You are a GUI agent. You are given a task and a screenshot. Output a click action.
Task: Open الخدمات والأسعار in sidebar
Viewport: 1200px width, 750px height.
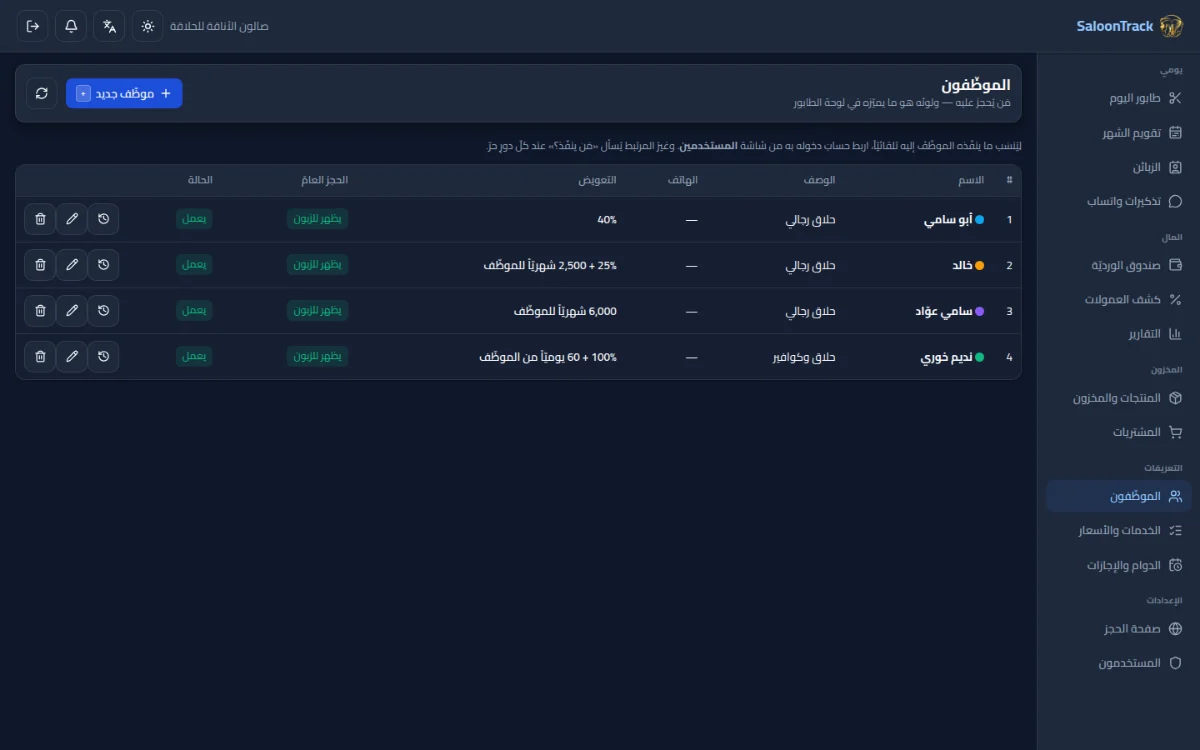point(1119,530)
